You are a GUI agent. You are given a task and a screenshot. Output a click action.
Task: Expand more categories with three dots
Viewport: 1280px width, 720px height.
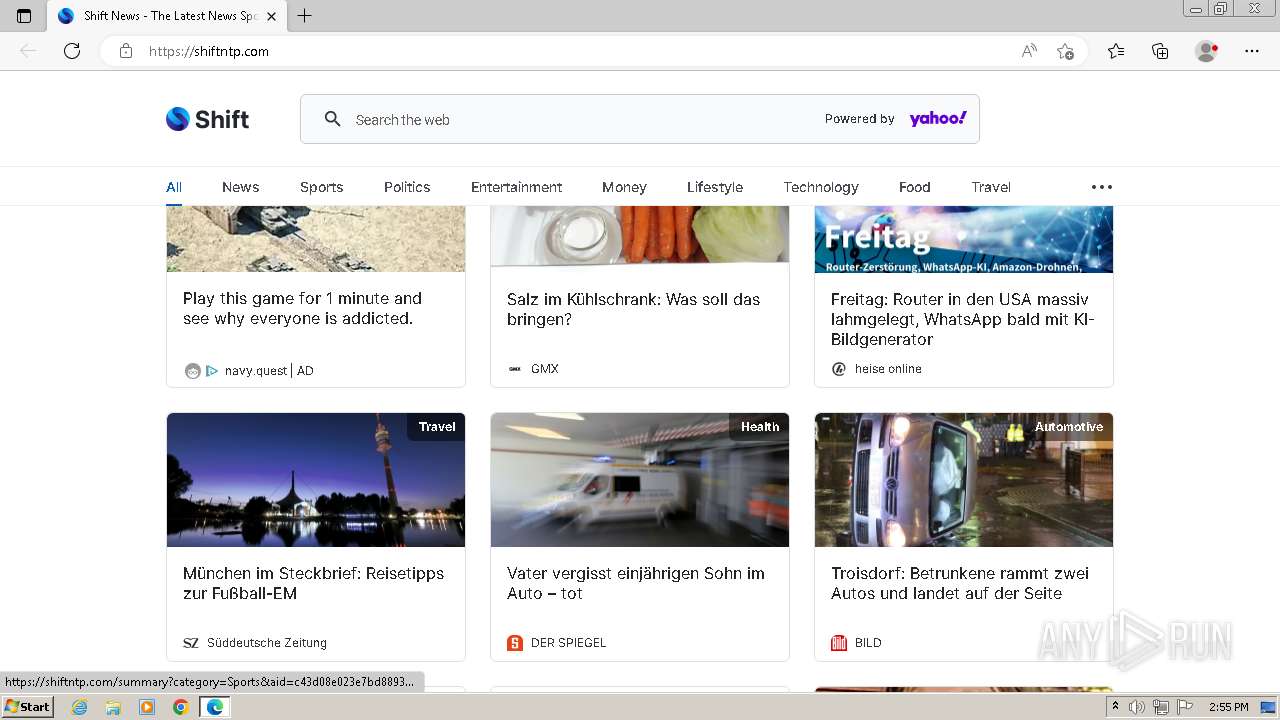pyautogui.click(x=1102, y=187)
